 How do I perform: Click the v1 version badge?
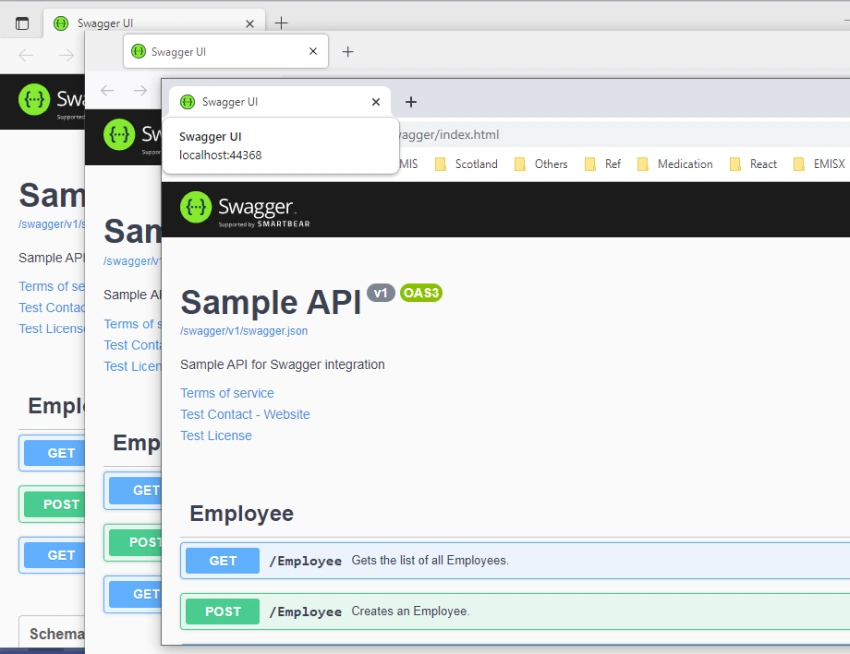click(381, 293)
